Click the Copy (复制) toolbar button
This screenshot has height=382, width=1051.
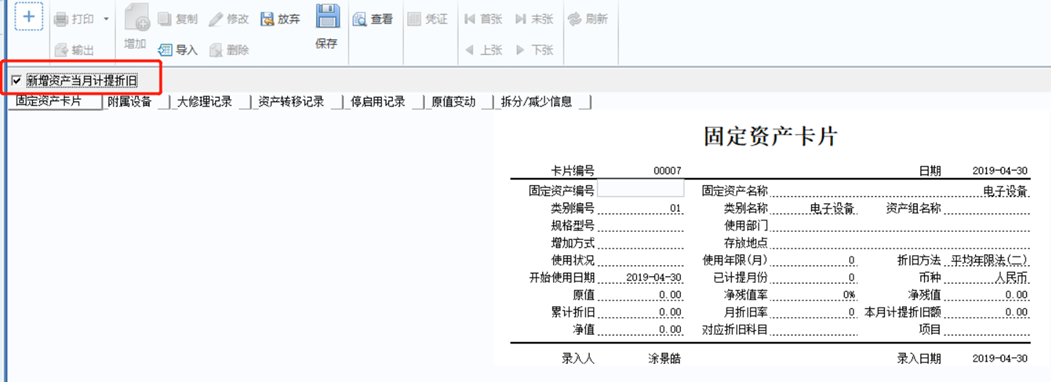point(178,19)
